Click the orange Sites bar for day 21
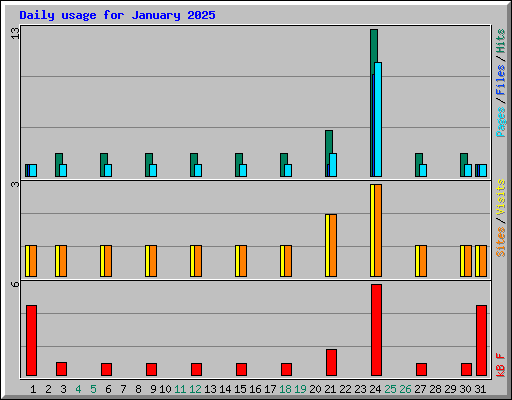 pyautogui.click(x=333, y=245)
